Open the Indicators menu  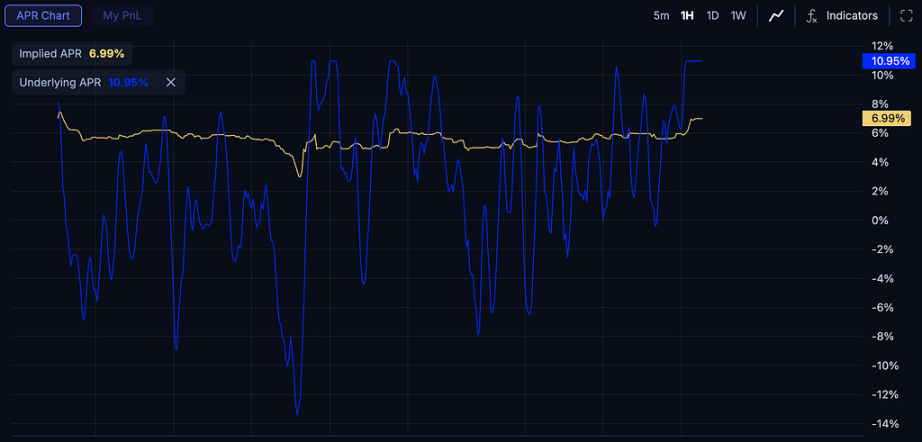851,15
